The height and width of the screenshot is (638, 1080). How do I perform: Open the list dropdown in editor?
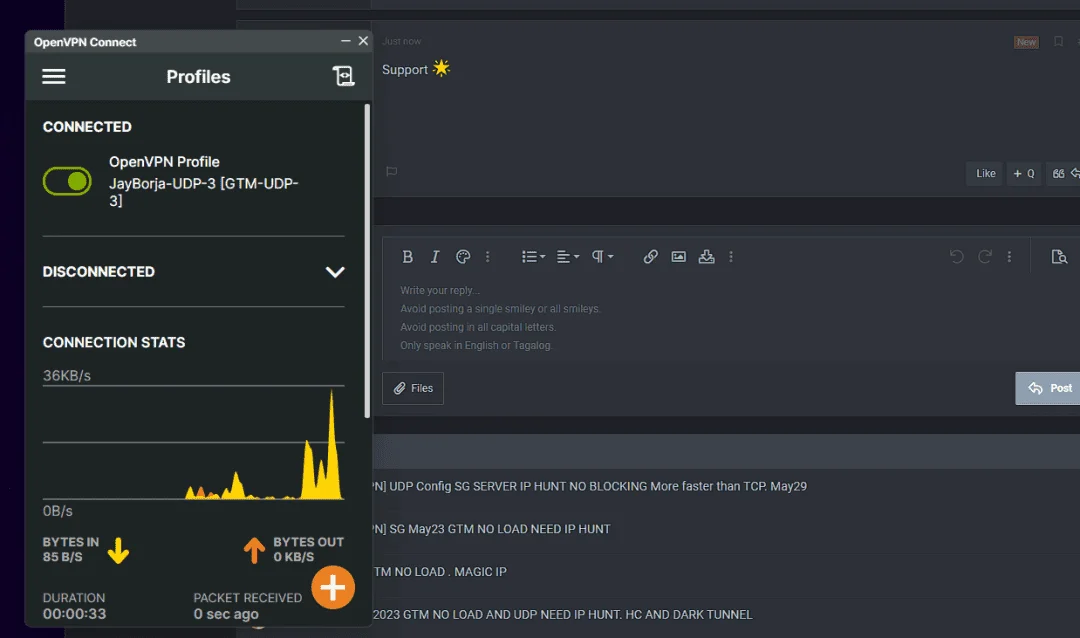[533, 257]
